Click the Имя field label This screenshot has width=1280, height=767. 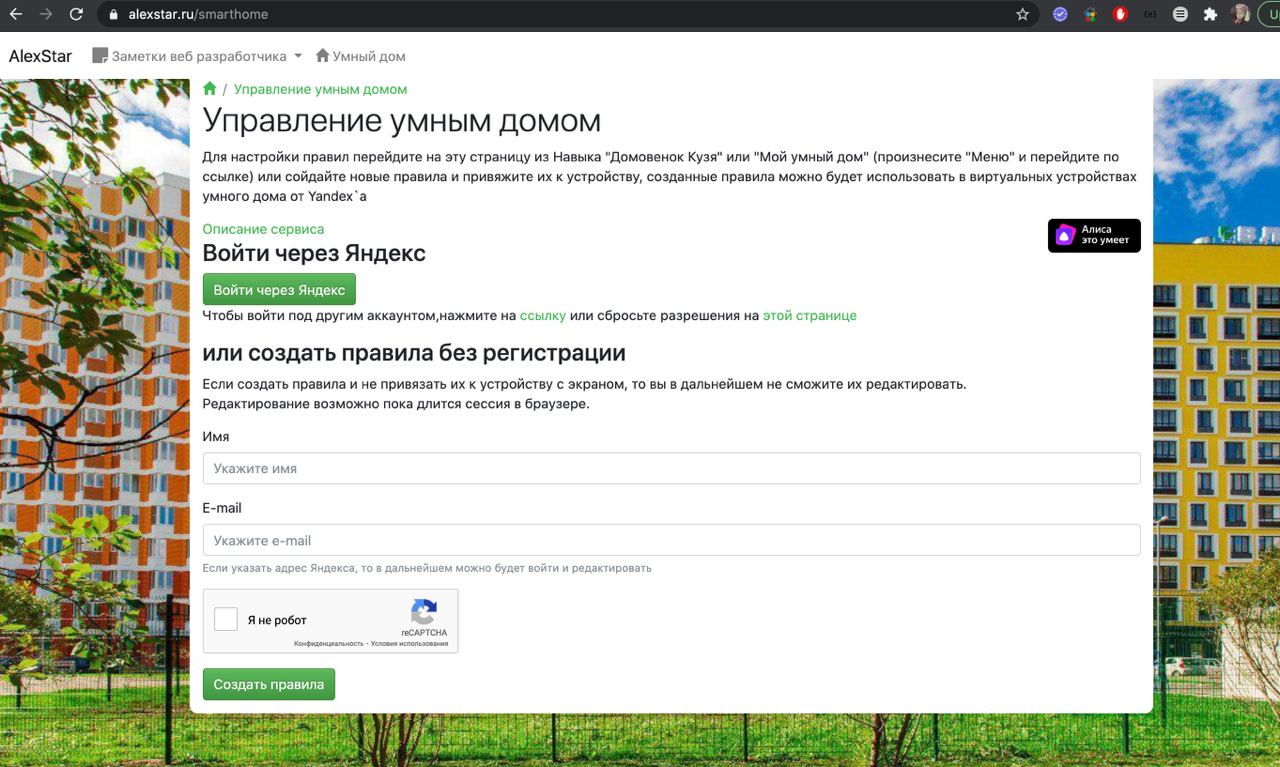216,436
